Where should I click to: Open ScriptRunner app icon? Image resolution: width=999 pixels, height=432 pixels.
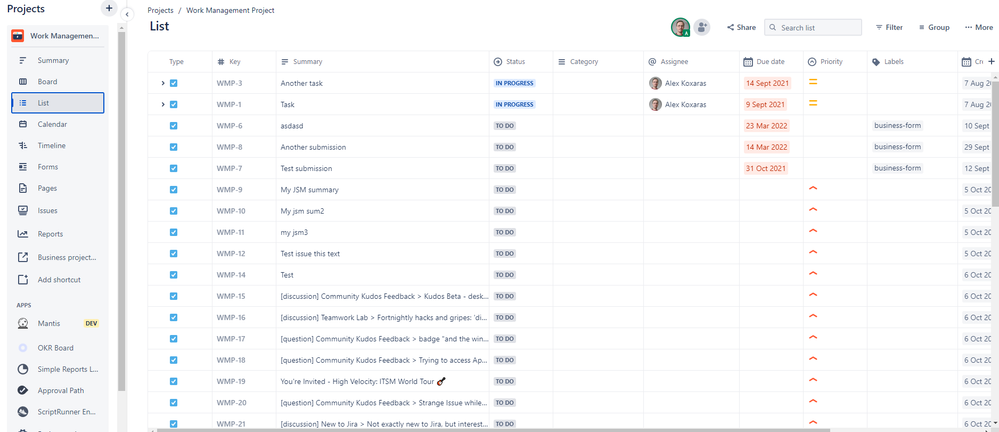click(x=23, y=412)
